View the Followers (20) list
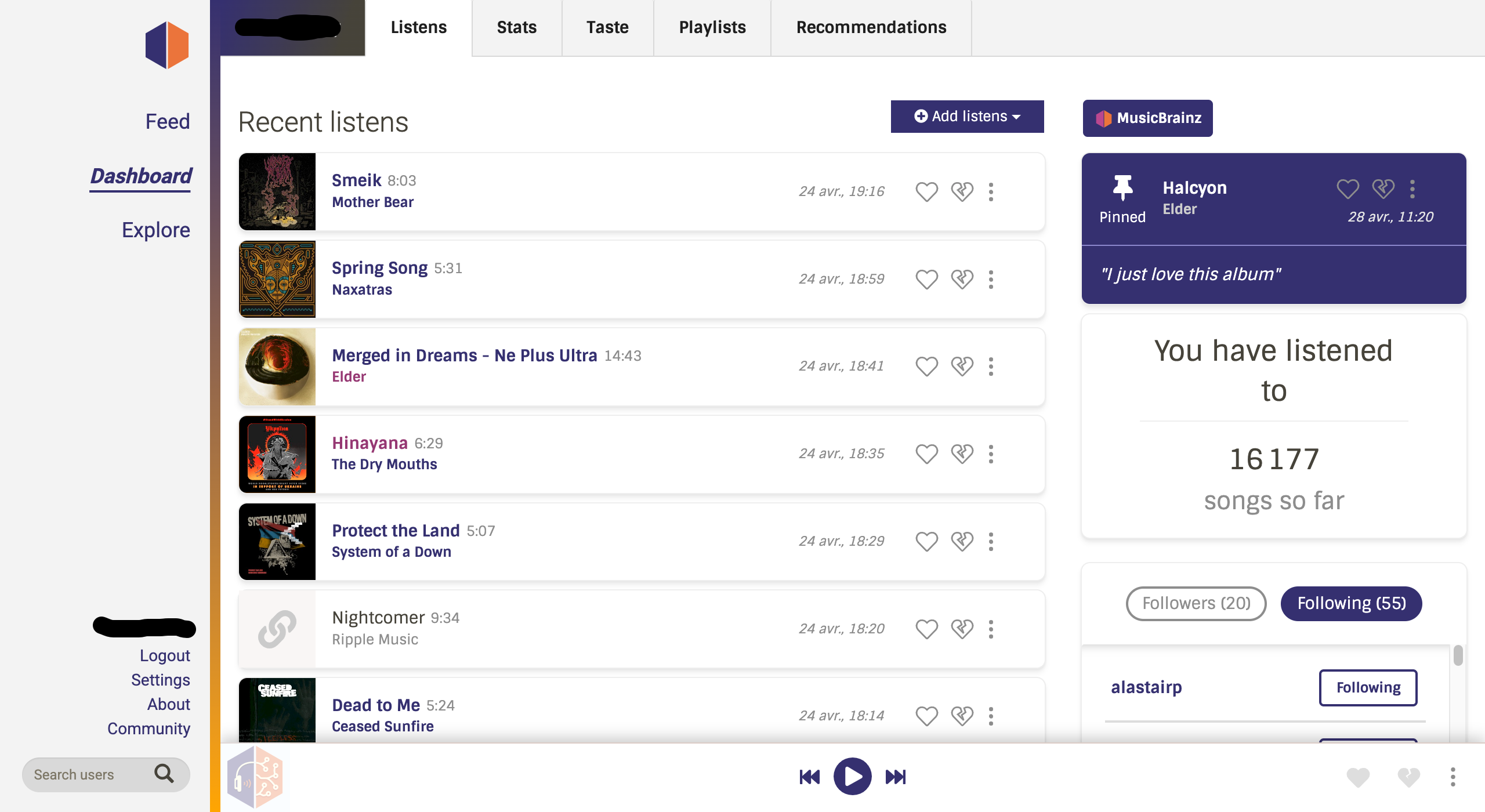Image resolution: width=1485 pixels, height=812 pixels. point(1196,603)
